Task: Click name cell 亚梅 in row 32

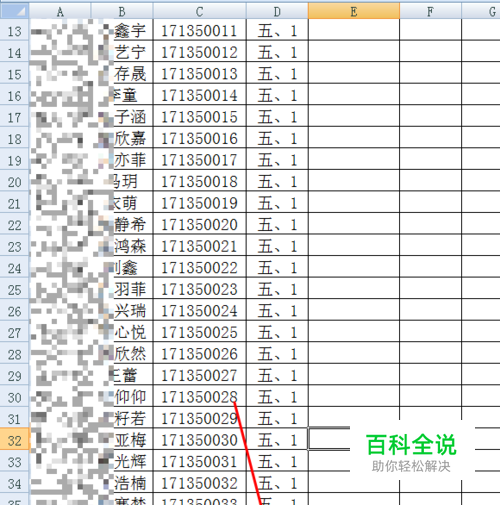Action: tap(130, 440)
